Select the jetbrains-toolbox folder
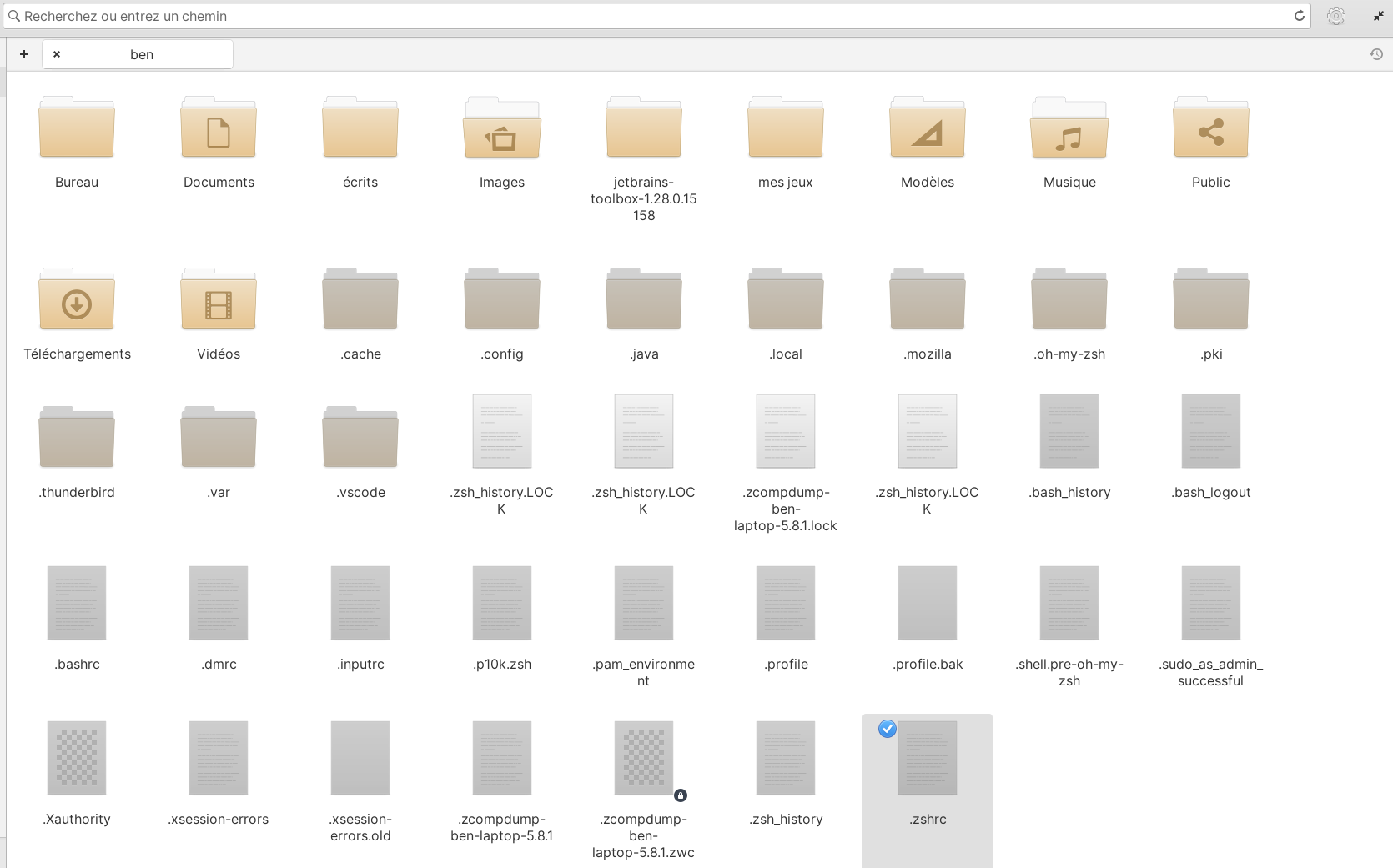The image size is (1393, 868). click(x=644, y=128)
